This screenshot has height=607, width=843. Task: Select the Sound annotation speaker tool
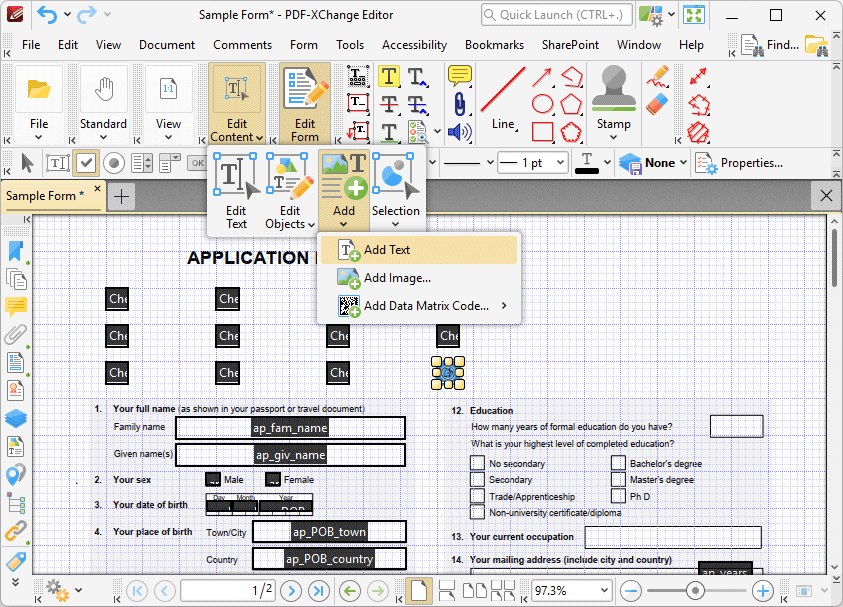tap(459, 132)
